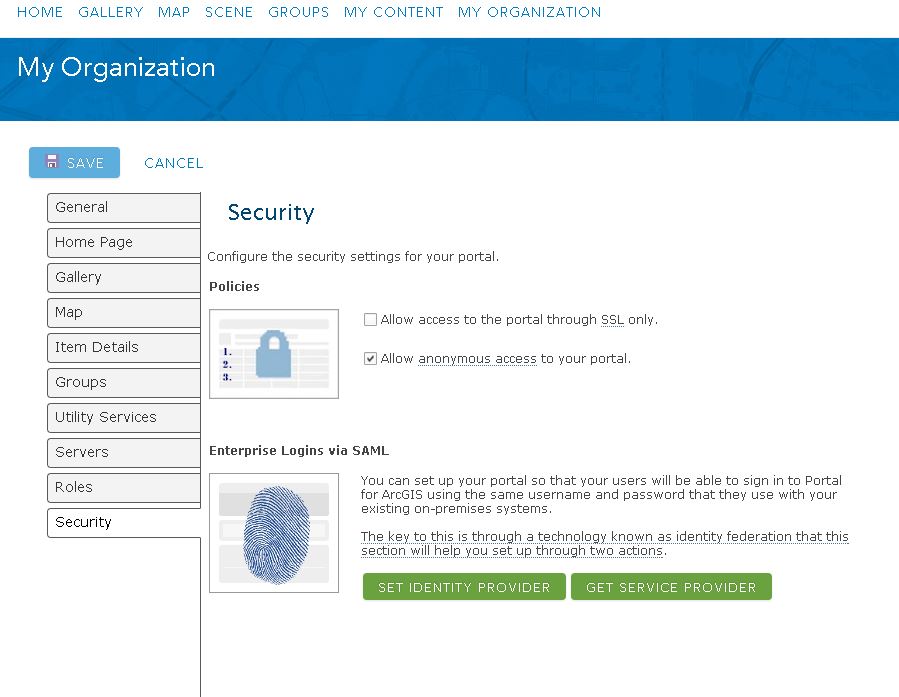Image resolution: width=899 pixels, height=697 pixels.
Task: Click the fingerprint SAML image
Action: point(273,532)
